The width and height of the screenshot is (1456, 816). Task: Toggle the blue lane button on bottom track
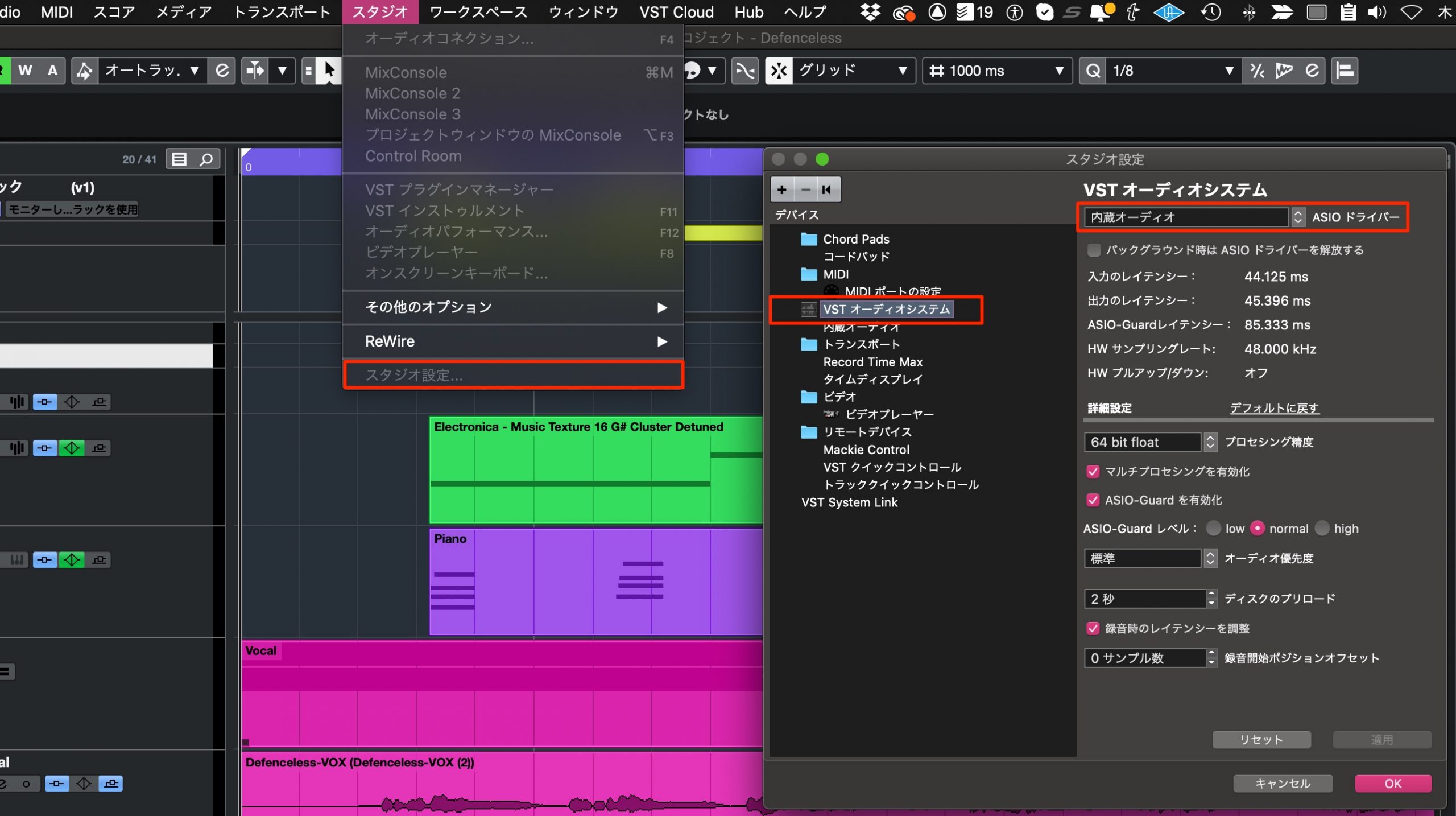pyautogui.click(x=111, y=784)
